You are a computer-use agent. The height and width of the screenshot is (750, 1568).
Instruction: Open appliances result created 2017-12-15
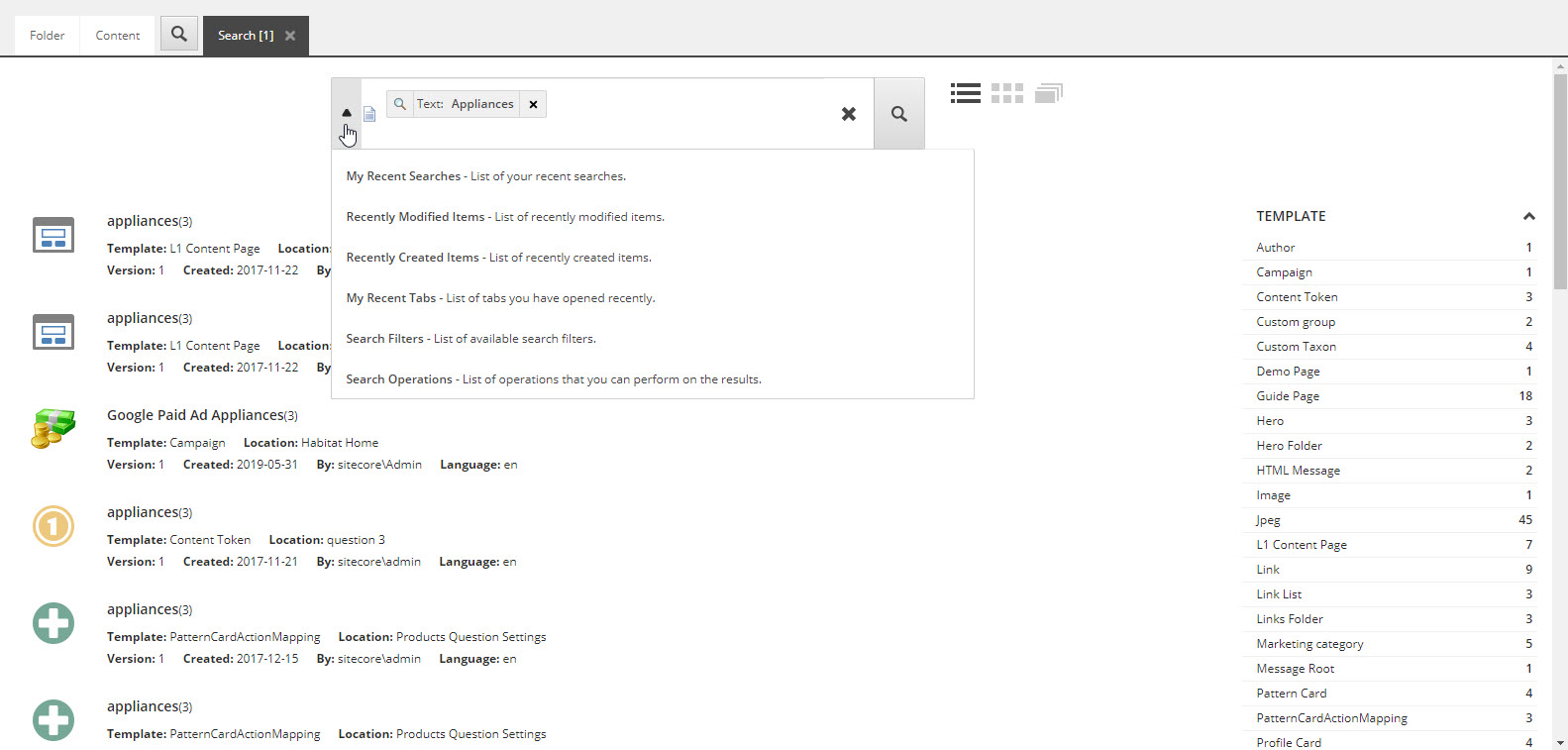(x=150, y=609)
